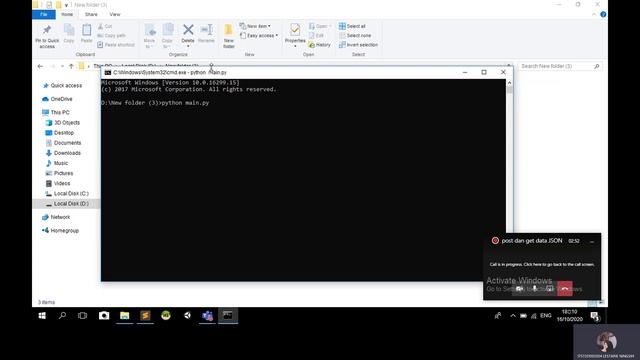Switch to the View ribbon tab

pos(115,14)
